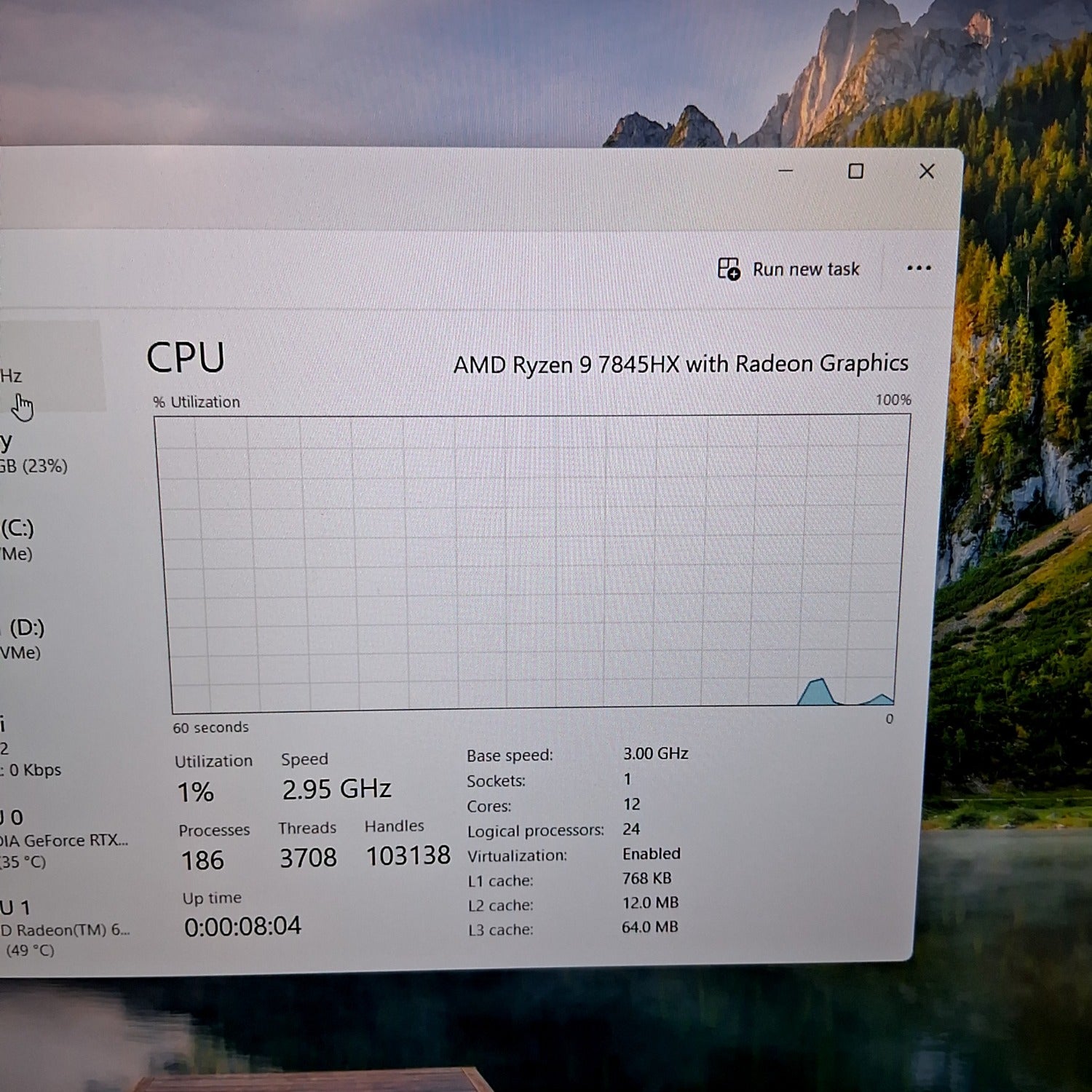Click the large CPU heading

pos(185,358)
